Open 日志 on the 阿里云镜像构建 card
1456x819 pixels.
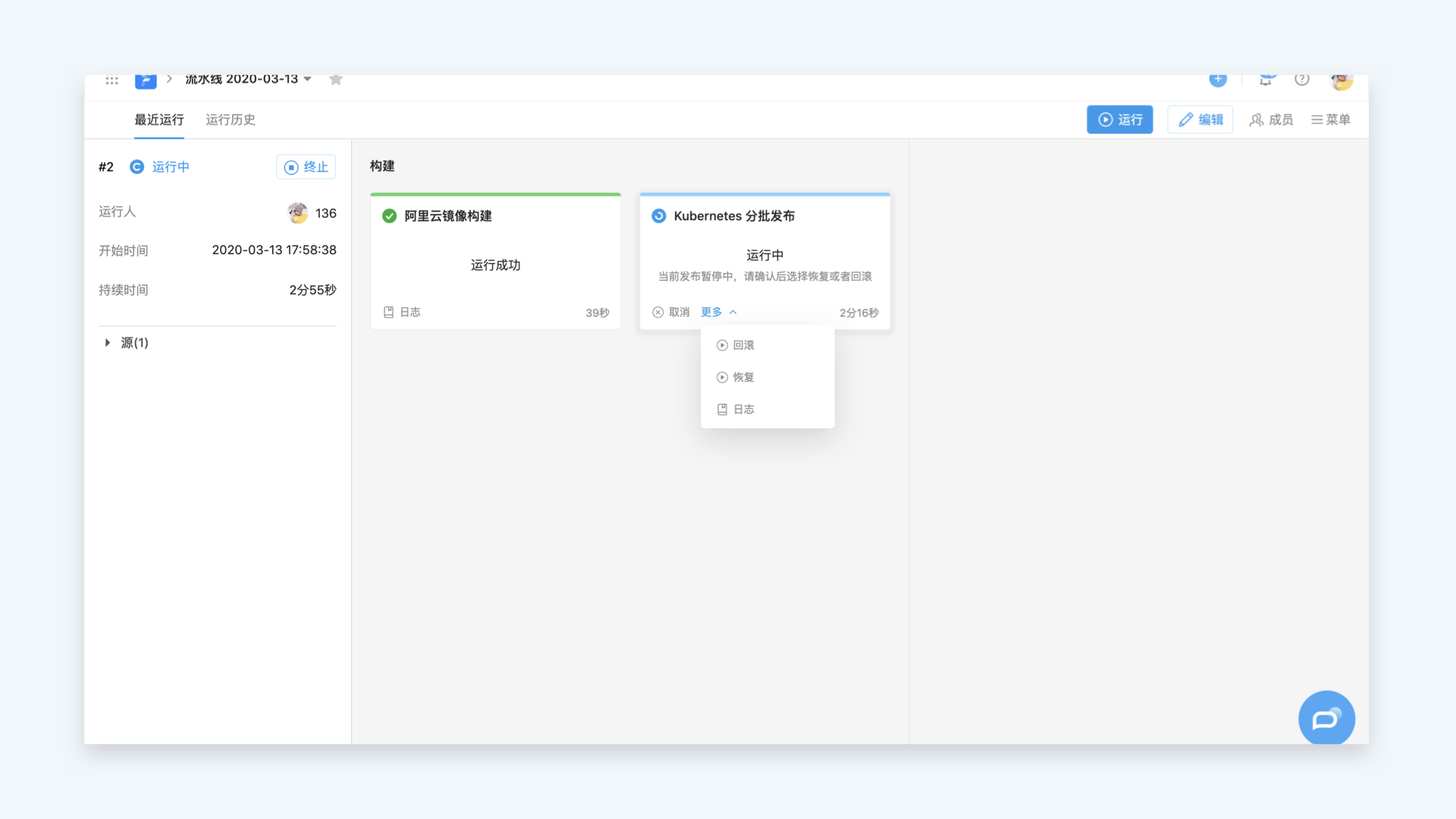(402, 312)
